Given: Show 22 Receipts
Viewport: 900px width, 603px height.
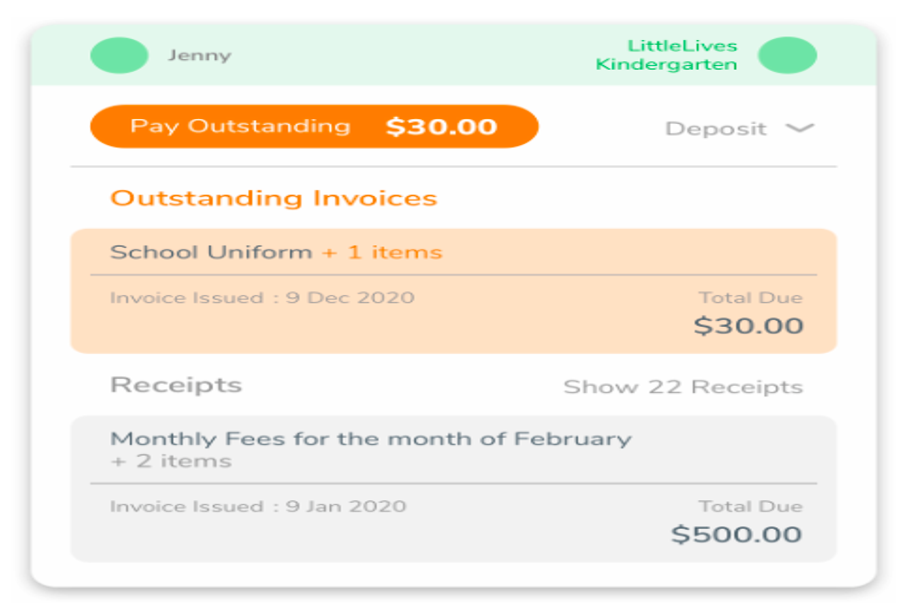Looking at the screenshot, I should 682,387.
